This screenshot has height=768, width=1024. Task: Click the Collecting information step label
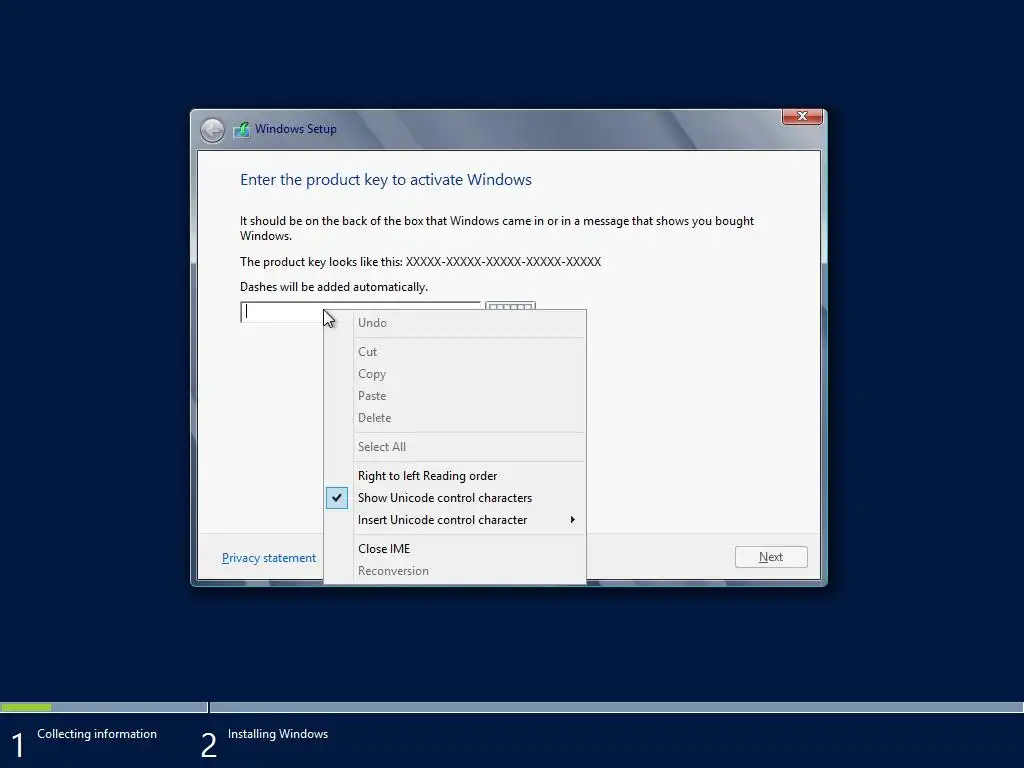97,734
